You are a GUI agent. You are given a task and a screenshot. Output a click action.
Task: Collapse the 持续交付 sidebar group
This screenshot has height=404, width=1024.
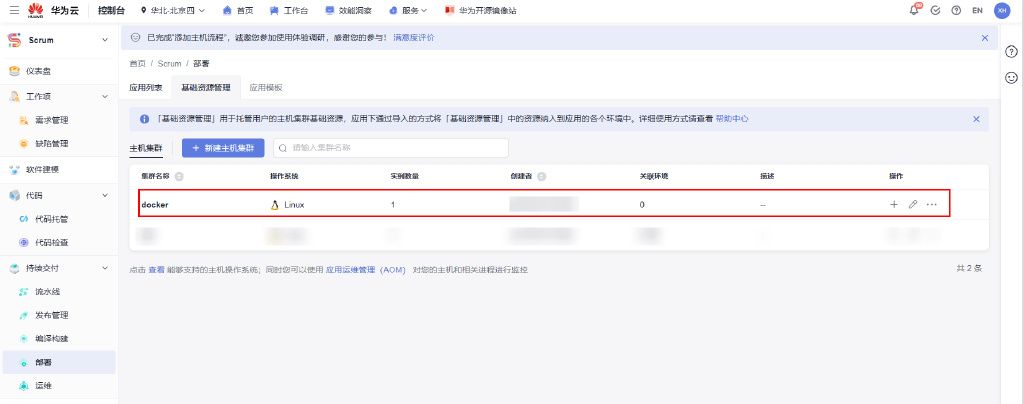(x=105, y=268)
